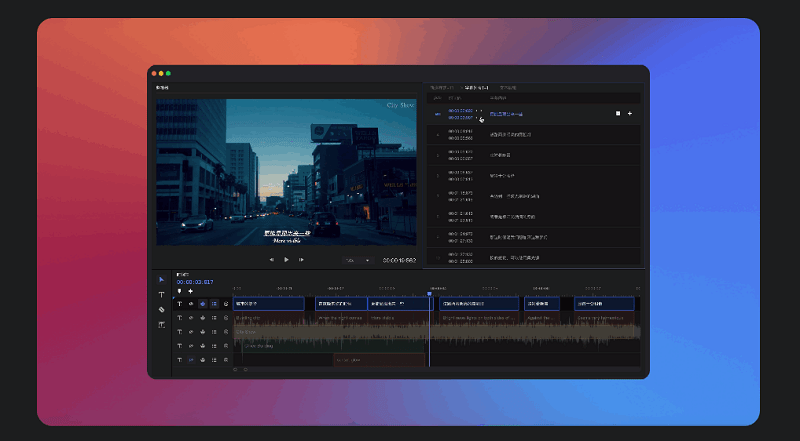This screenshot has height=441, width=800.
Task: Open style icon of the top subtitle track
Action: click(203, 304)
